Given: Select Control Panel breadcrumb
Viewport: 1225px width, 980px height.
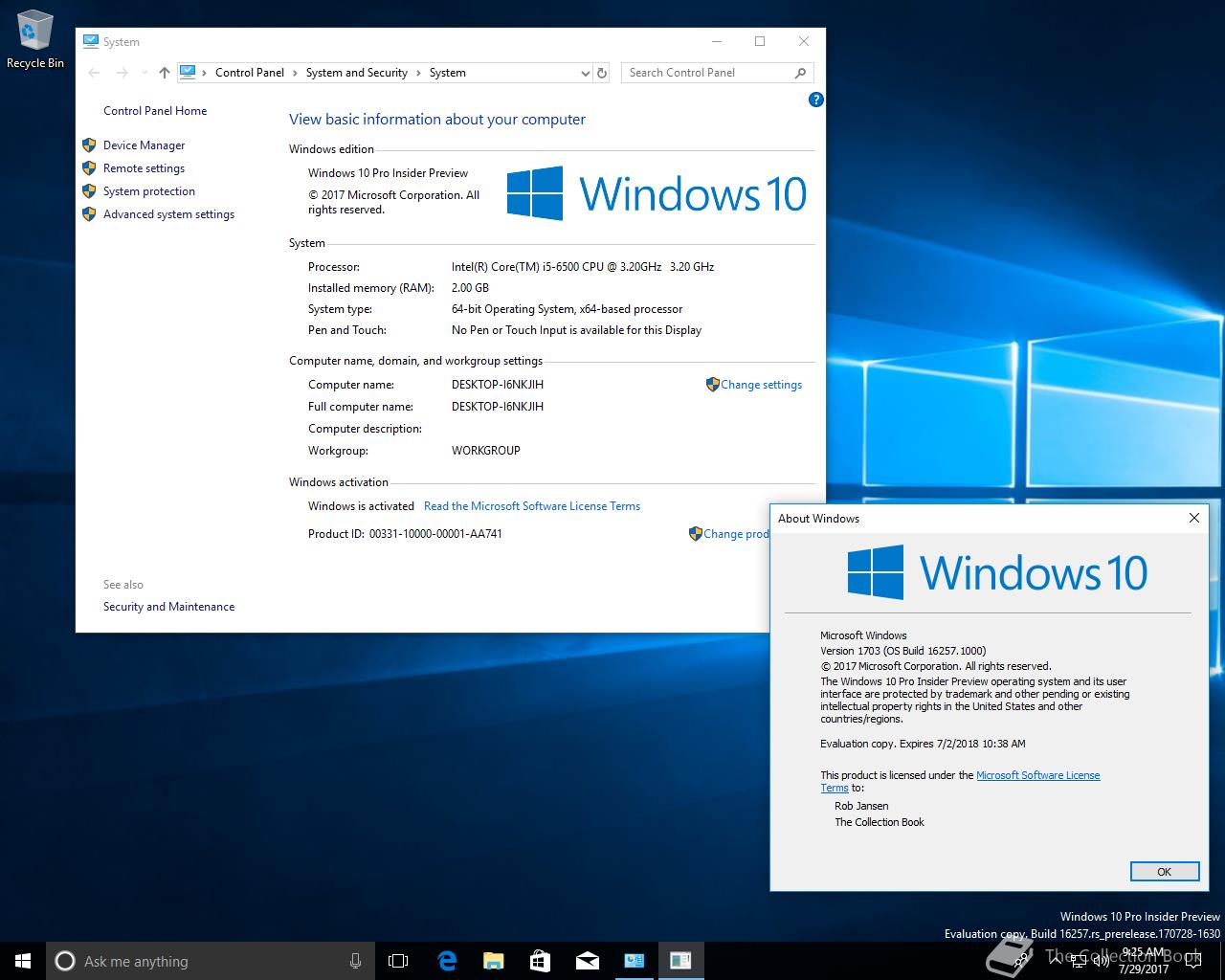Looking at the screenshot, I should 250,73.
